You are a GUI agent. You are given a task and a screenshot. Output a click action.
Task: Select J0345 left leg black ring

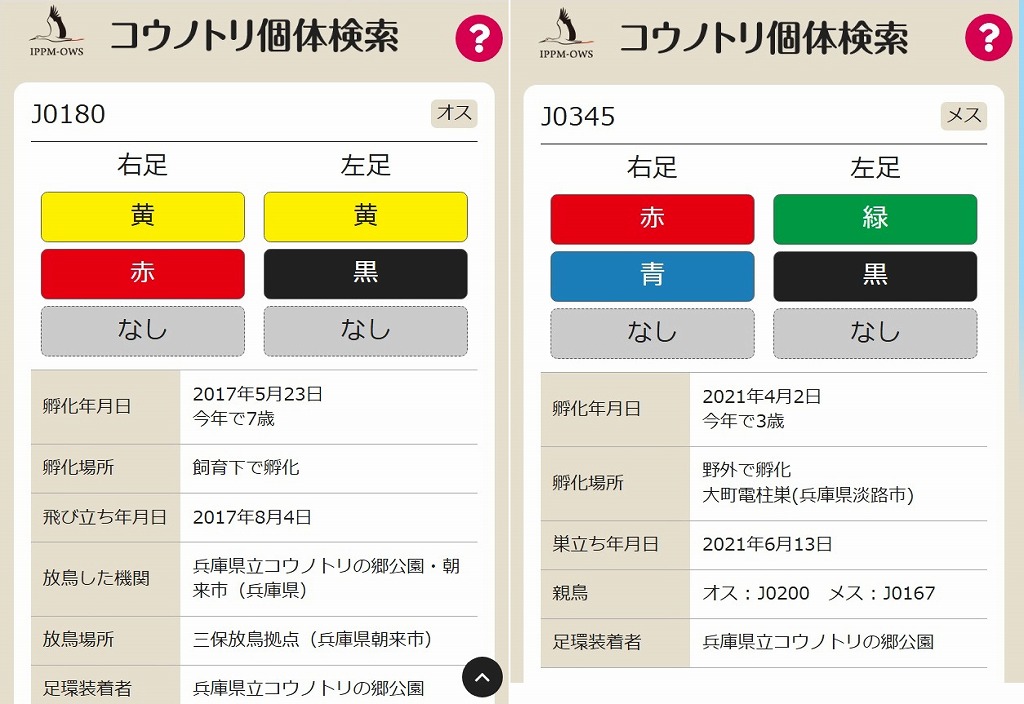pos(875,276)
